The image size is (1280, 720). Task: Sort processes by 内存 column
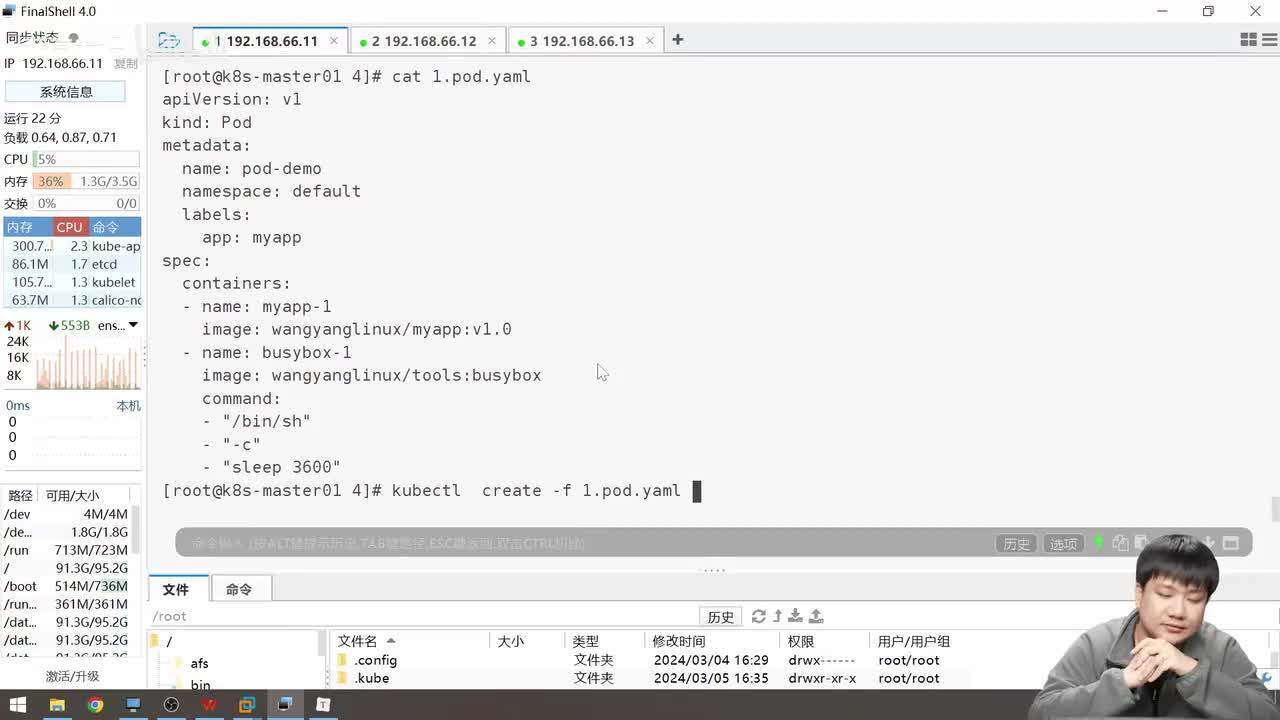(x=27, y=227)
